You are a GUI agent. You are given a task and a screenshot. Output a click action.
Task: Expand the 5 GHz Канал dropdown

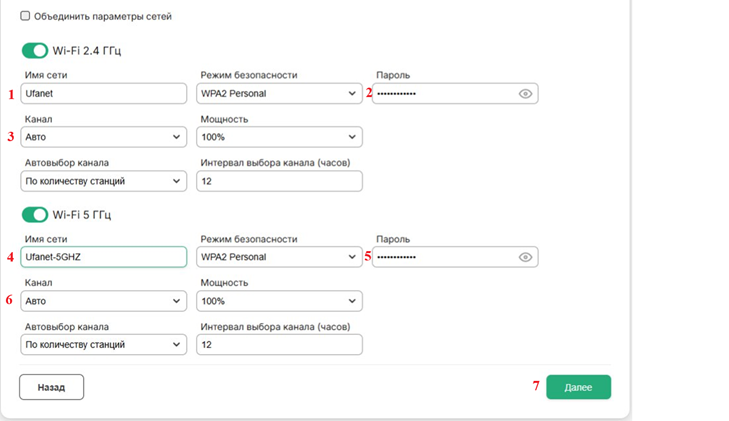104,301
